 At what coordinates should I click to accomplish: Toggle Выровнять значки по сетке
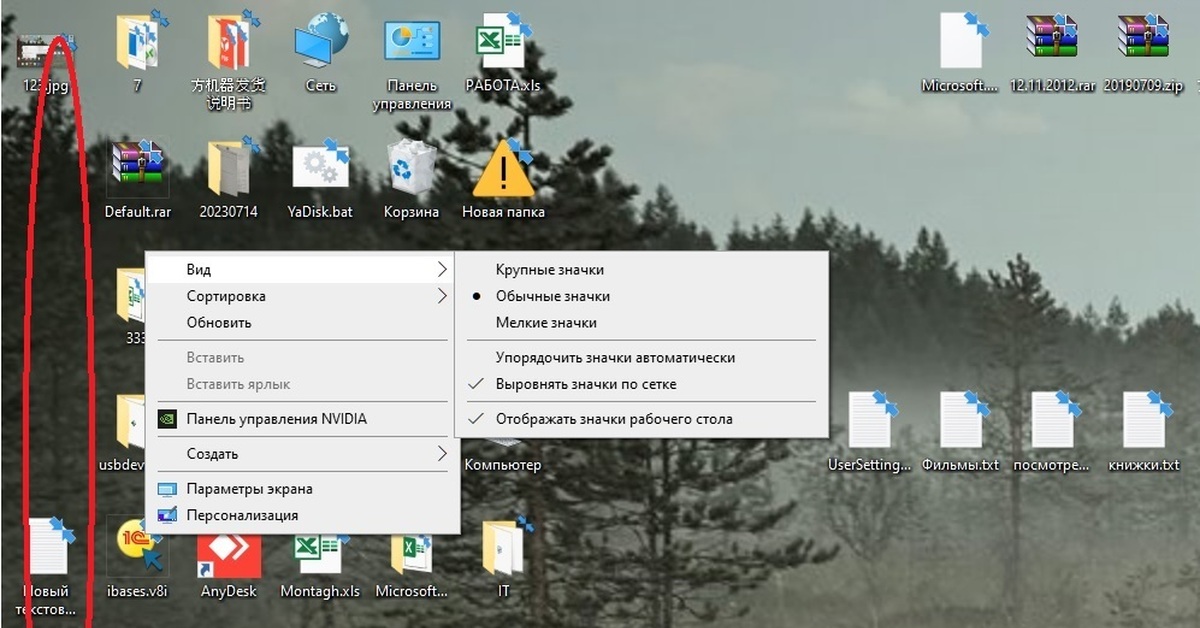coord(586,384)
